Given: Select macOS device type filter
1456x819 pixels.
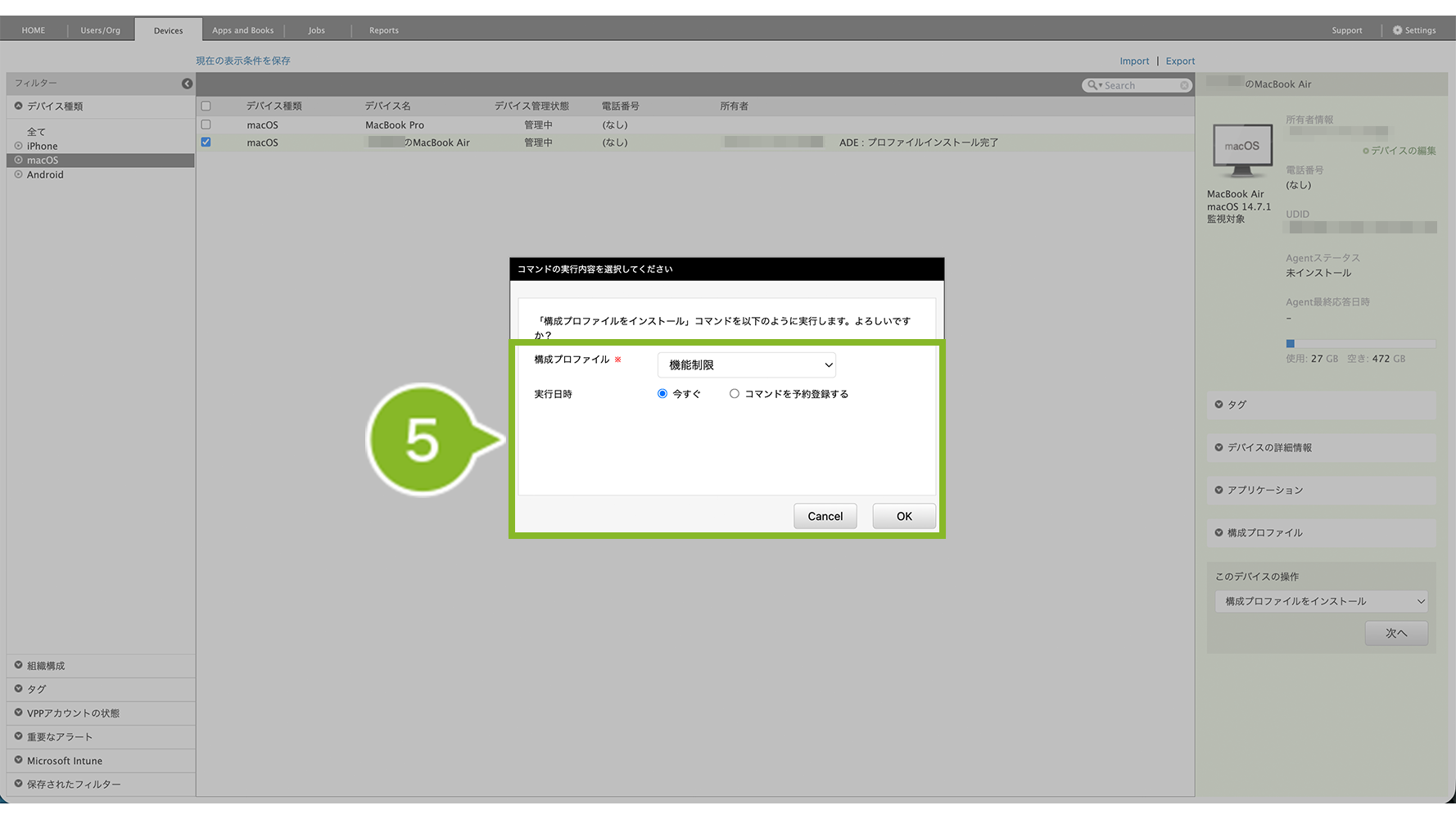Looking at the screenshot, I should click(43, 161).
